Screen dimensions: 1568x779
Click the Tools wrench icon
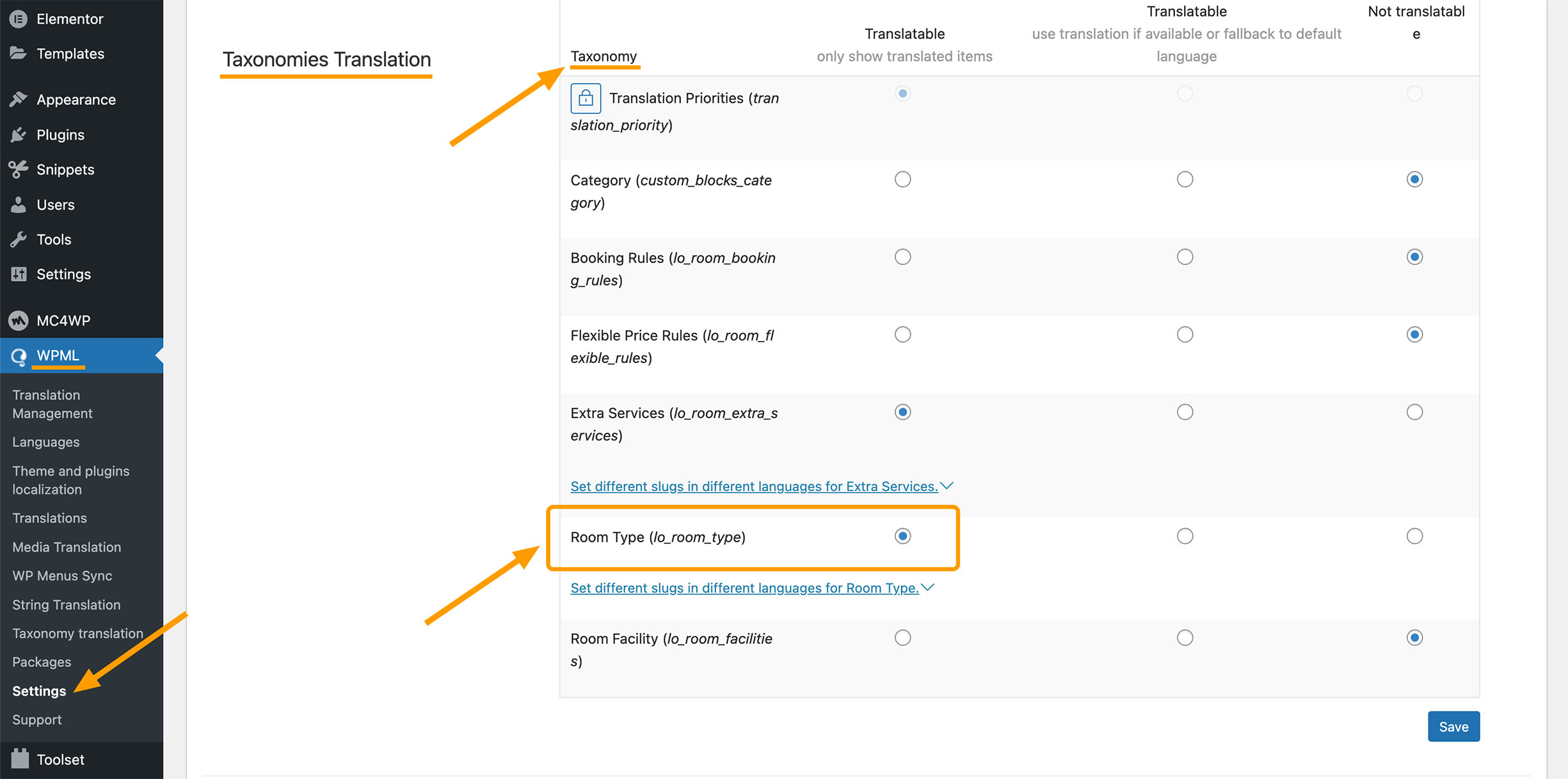pyautogui.click(x=19, y=239)
